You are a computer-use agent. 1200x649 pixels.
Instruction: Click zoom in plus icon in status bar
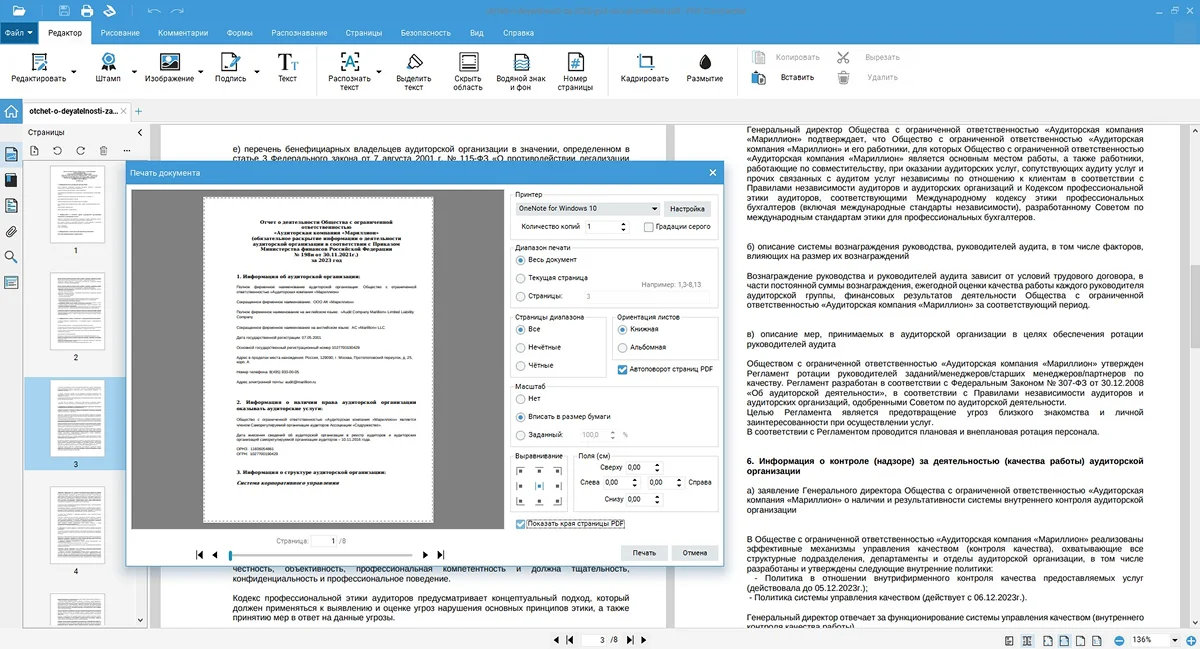[x=1189, y=640]
